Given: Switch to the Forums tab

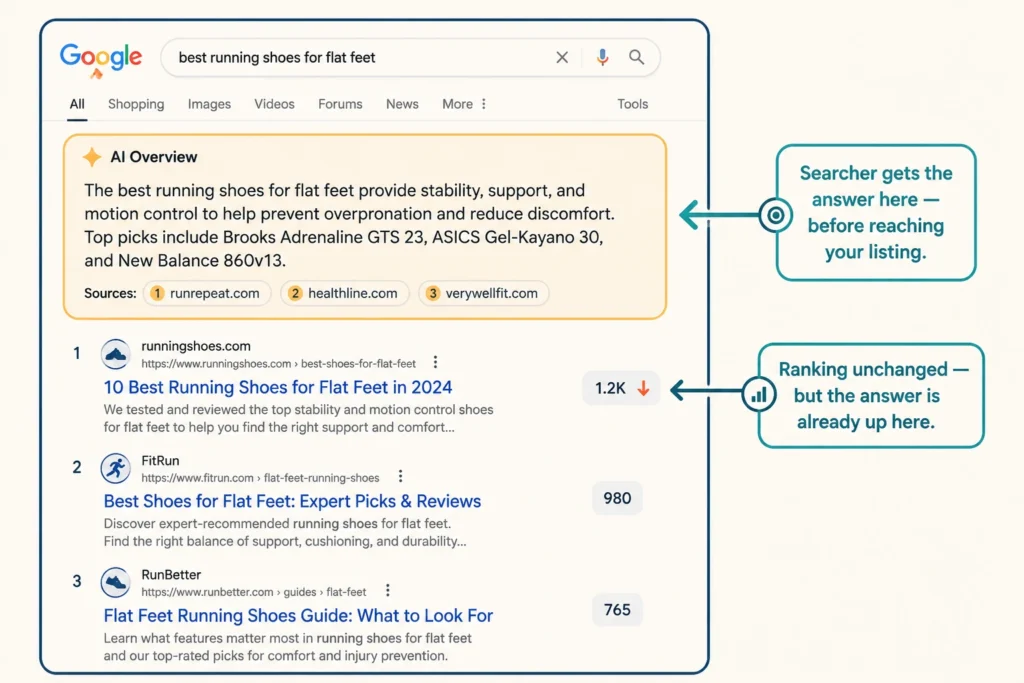Looking at the screenshot, I should pyautogui.click(x=340, y=104).
